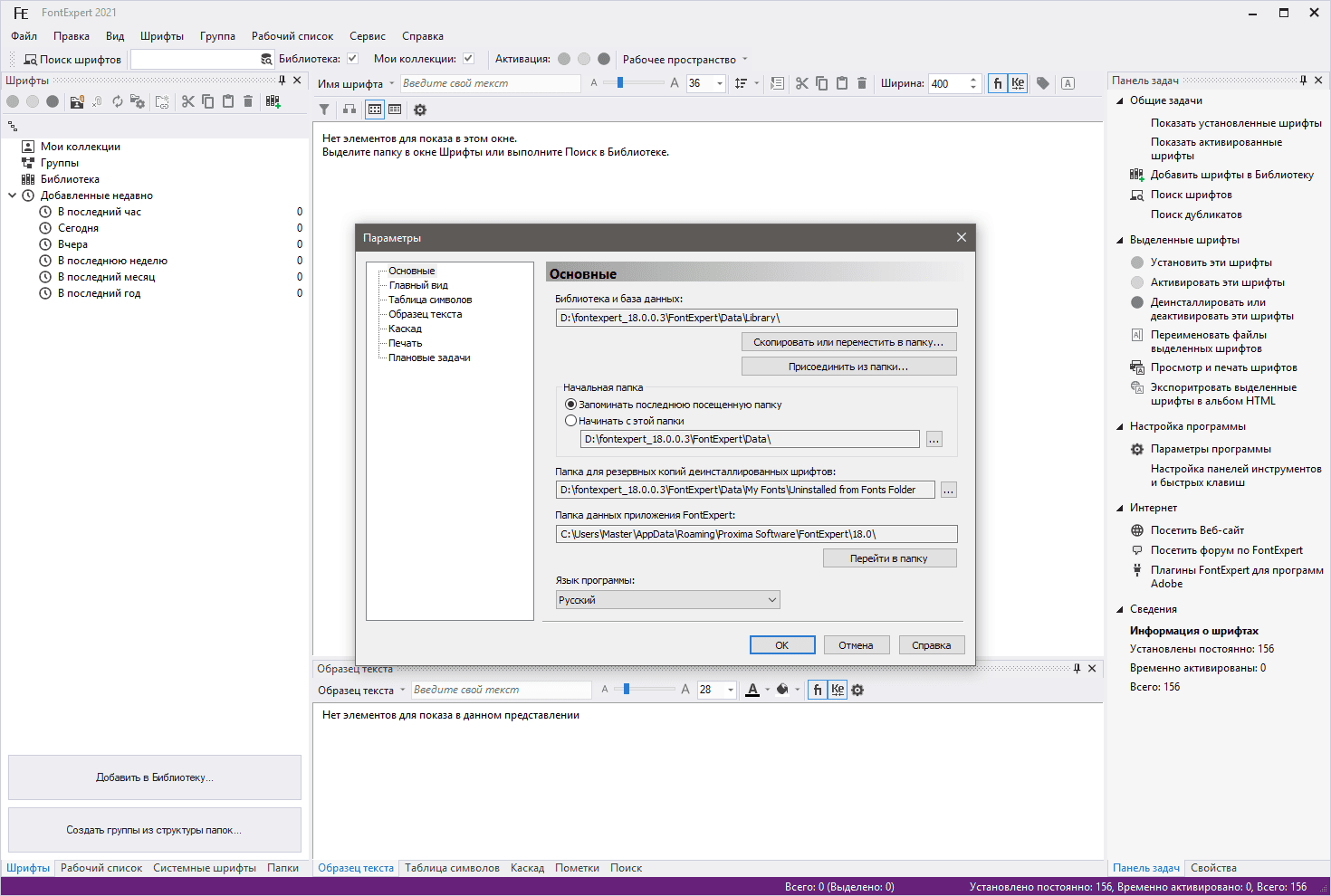Viewport: 1331px width, 896px height.
Task: Click the cut scissors icon in Шрифты toolbar
Action: (x=188, y=101)
